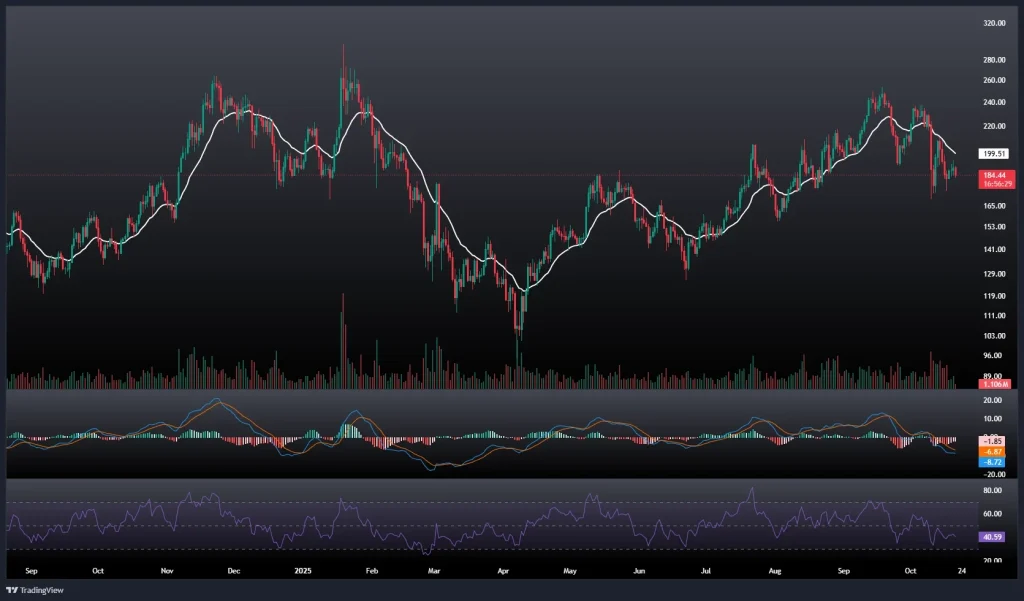Click the 80.00 level on RSI scale
The image size is (1024, 601).
(x=994, y=491)
